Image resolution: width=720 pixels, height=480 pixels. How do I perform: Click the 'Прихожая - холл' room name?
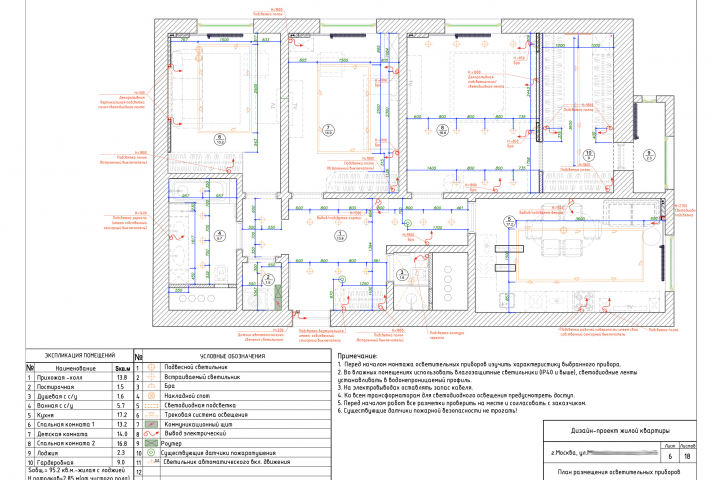(59, 378)
